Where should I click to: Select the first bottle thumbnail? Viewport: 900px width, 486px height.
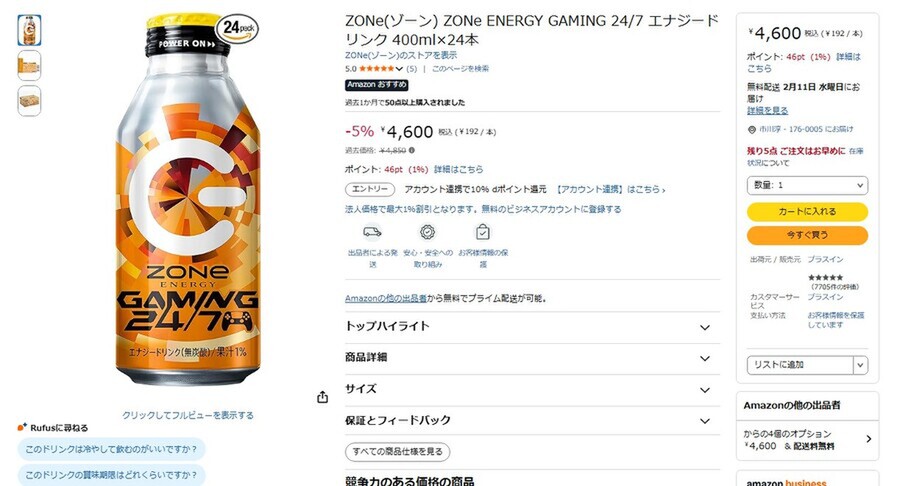coord(29,30)
